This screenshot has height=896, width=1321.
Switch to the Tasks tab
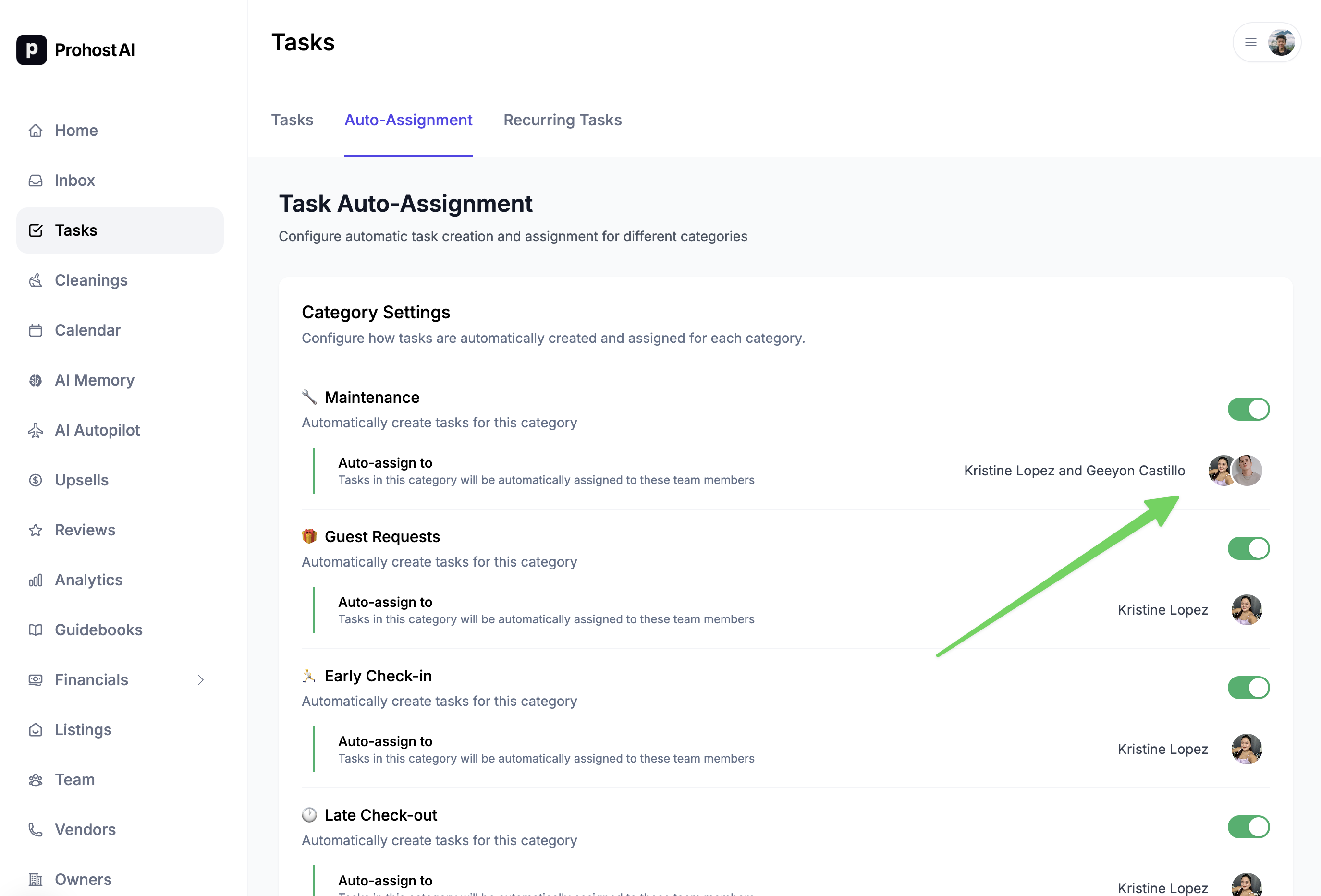292,120
